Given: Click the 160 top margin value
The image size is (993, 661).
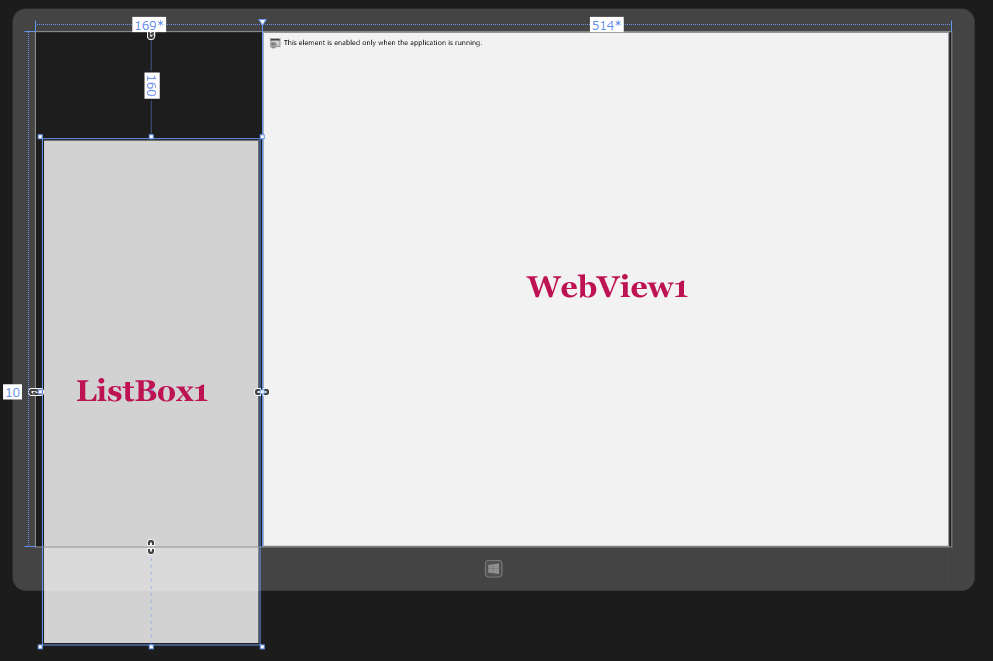Looking at the screenshot, I should (151, 85).
